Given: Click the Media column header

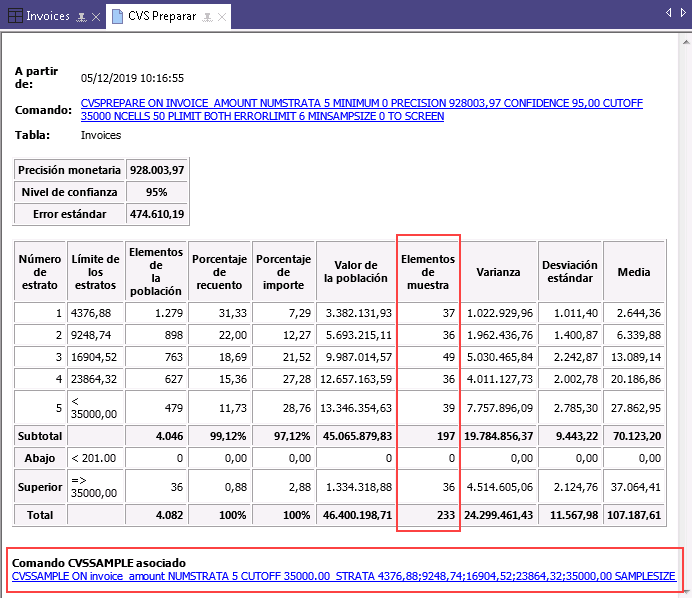Looking at the screenshot, I should [635, 271].
